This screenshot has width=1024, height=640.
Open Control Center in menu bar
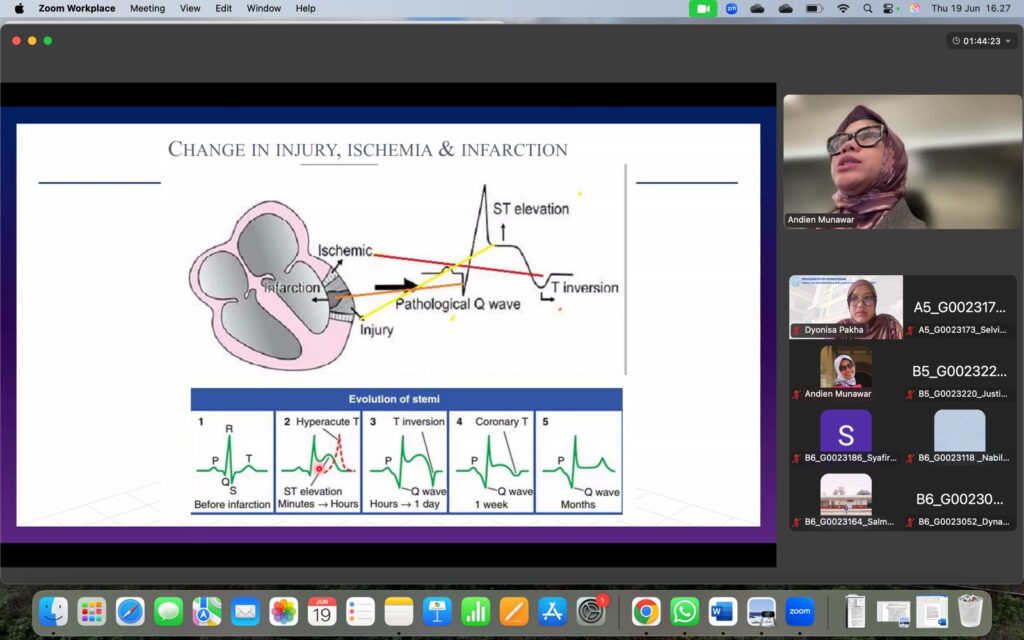[888, 8]
